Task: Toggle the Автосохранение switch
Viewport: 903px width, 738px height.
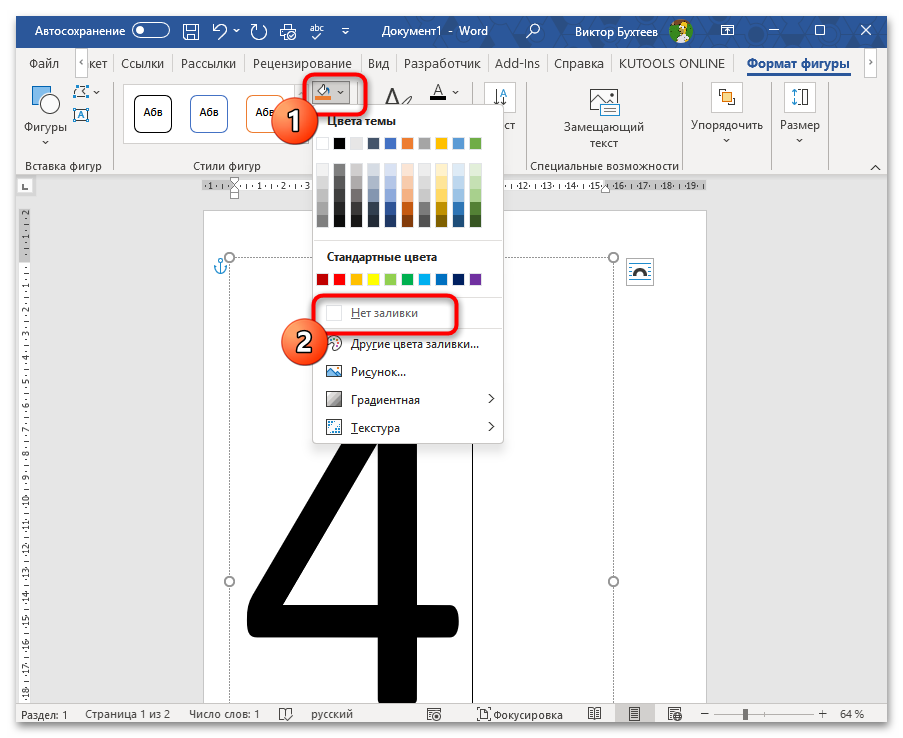Action: tap(151, 31)
